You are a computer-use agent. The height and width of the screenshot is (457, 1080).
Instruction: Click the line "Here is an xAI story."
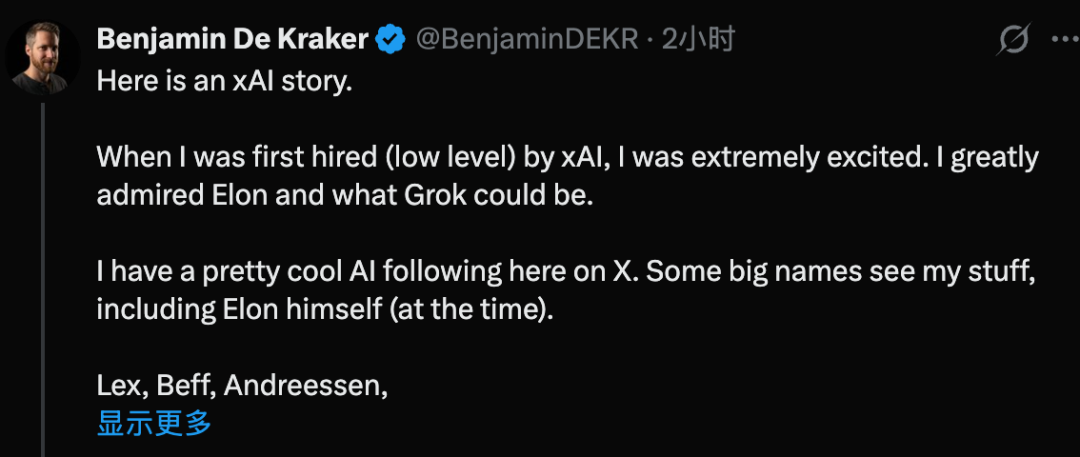[x=224, y=82]
